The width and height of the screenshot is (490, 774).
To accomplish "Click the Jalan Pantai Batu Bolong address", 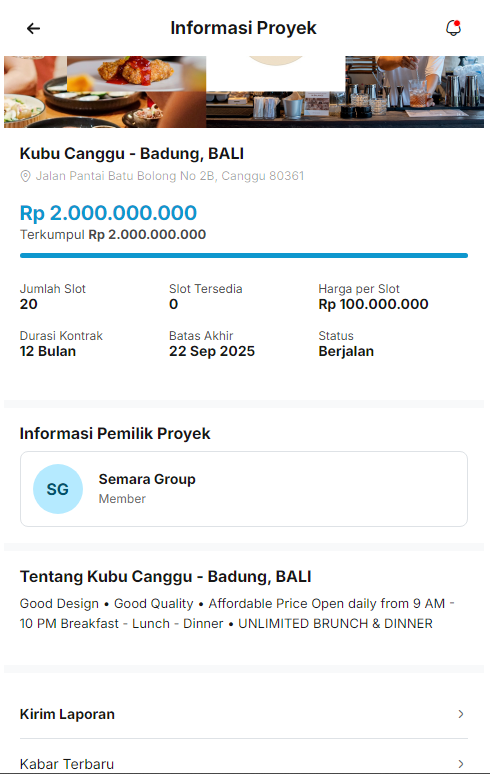I will [170, 176].
